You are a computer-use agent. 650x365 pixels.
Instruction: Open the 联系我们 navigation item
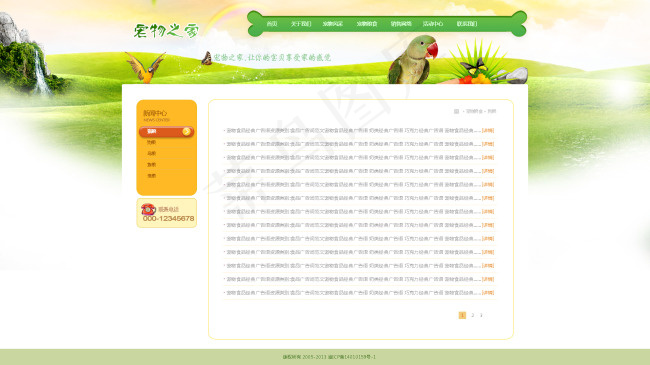467,24
